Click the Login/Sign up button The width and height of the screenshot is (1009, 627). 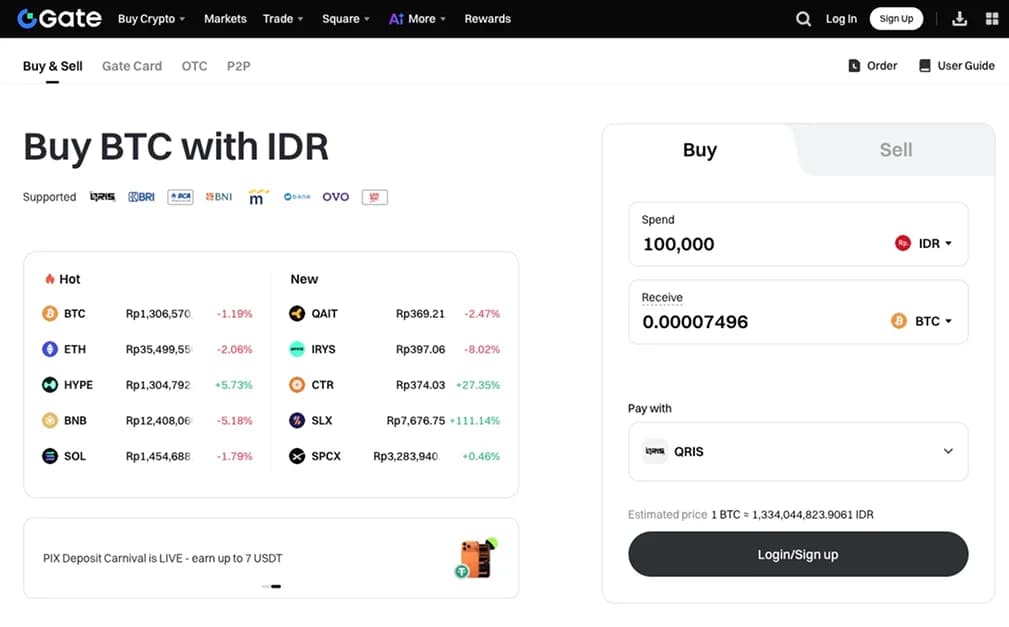[798, 554]
